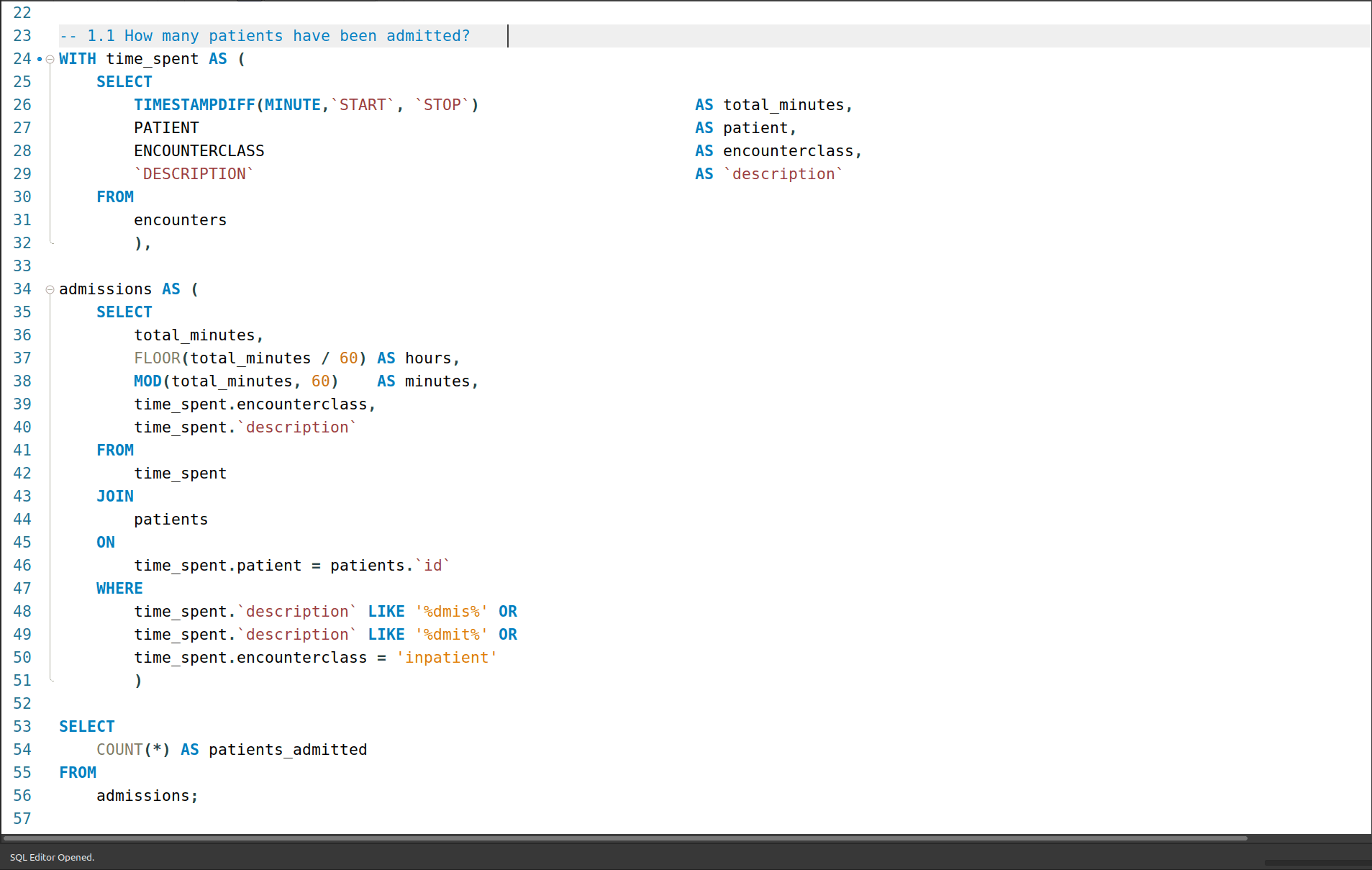Screen dimensions: 1372x870
Task: Collapse the WITH time_spent block fold
Action: coord(50,60)
